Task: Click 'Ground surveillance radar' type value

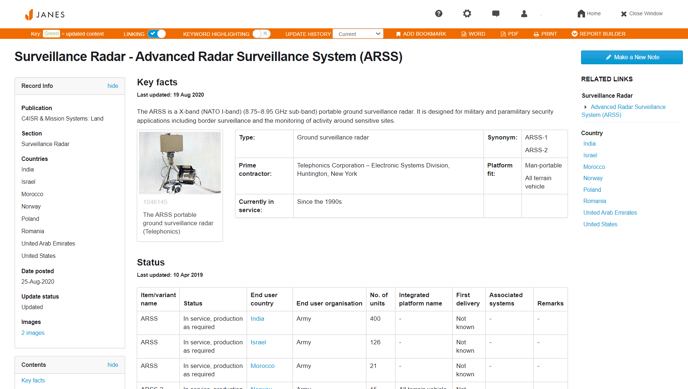Action: (x=333, y=137)
